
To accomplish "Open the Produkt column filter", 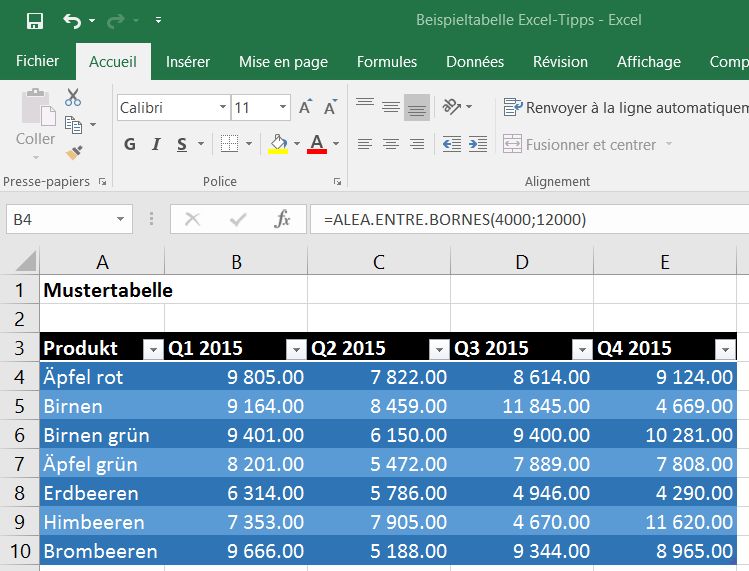I will tap(153, 350).
